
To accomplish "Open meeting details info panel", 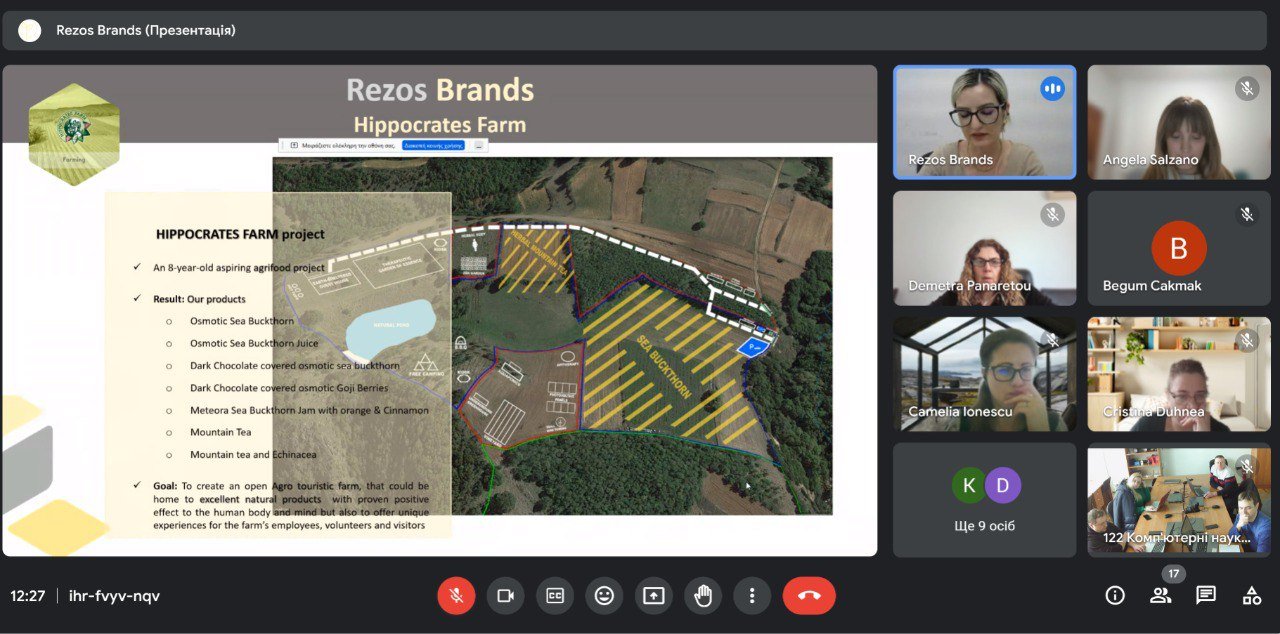I will tap(1115, 596).
